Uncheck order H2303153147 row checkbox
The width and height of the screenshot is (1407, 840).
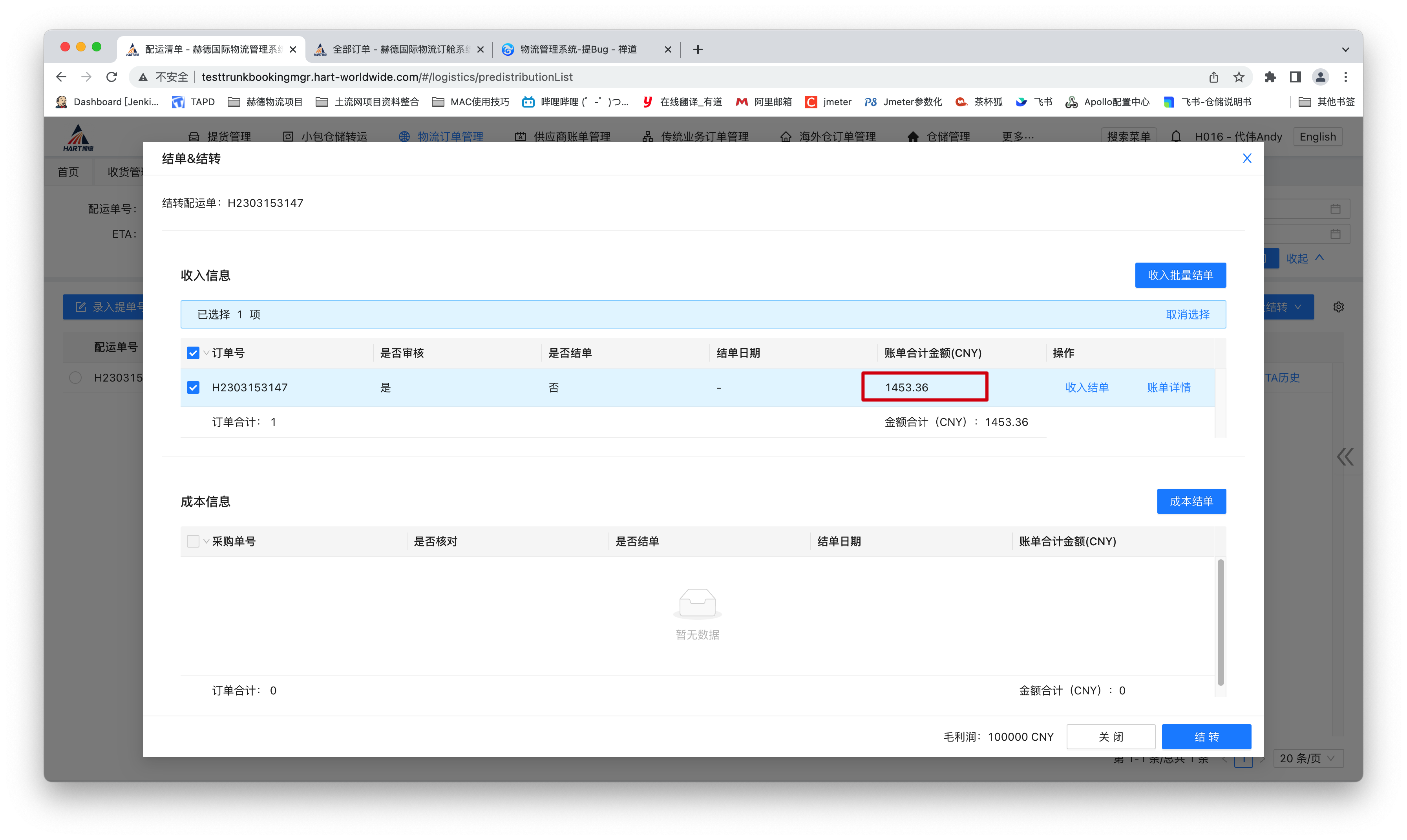pos(193,388)
